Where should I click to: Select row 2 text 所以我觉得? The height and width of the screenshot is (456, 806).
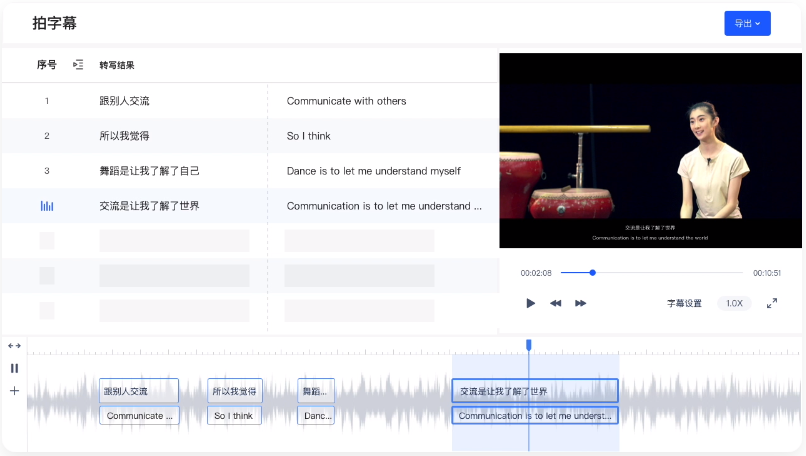124,136
